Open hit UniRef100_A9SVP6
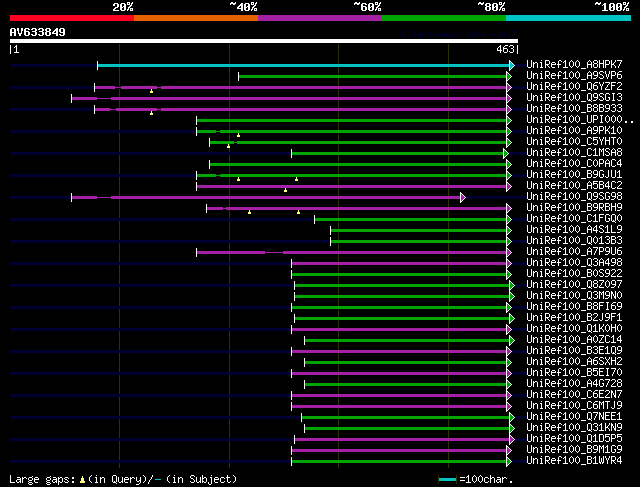Image resolution: width=640 pixels, height=487 pixels. (574, 76)
